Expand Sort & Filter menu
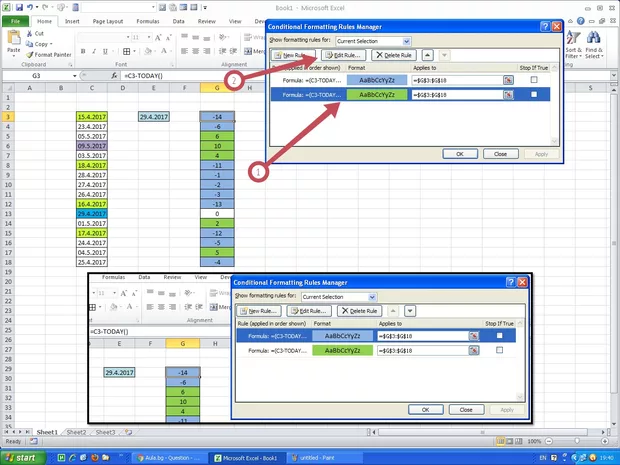620x465 pixels. point(573,44)
